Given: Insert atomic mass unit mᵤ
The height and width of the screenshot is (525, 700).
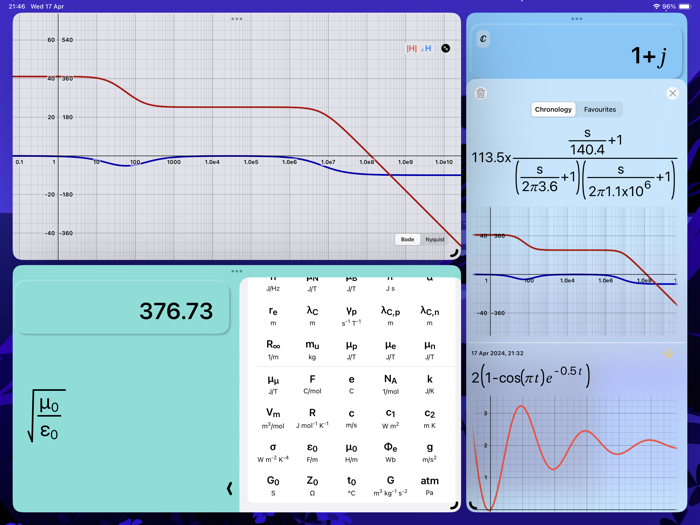Looking at the screenshot, I should pyautogui.click(x=312, y=350).
